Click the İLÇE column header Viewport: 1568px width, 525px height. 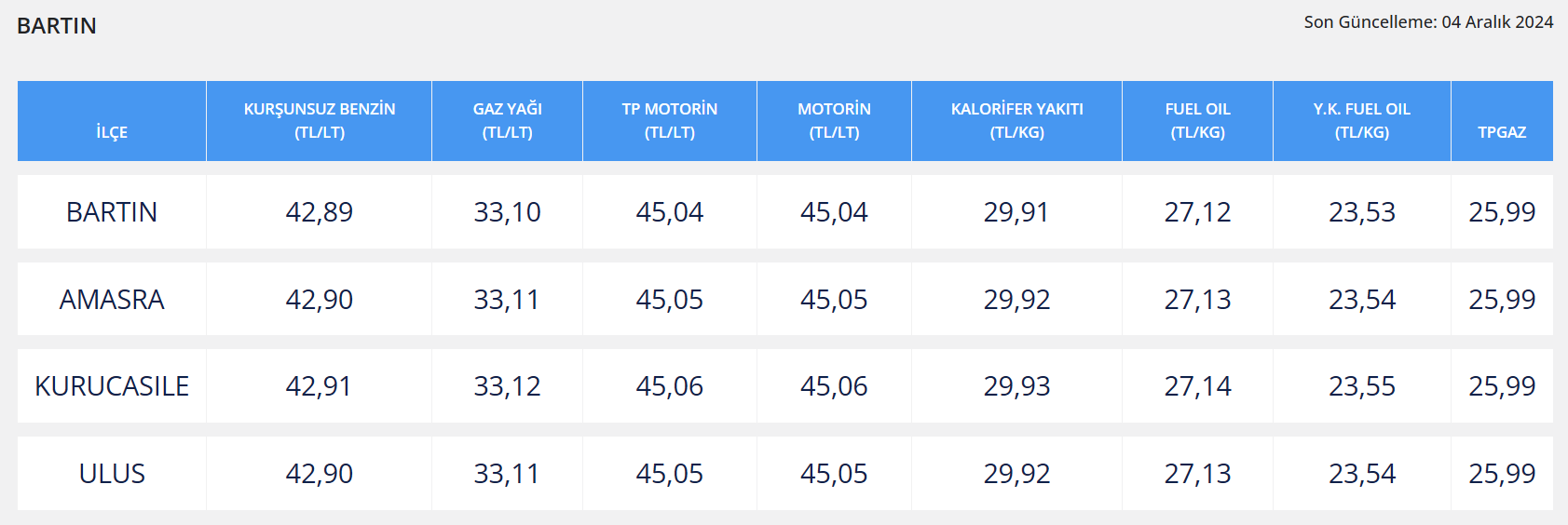[x=112, y=121]
